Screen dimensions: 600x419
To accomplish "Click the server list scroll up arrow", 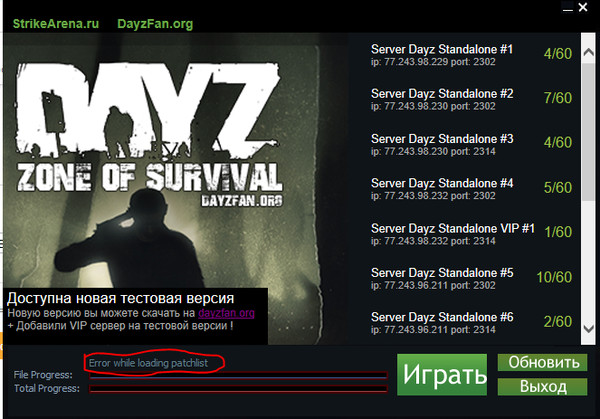I will (x=589, y=53).
